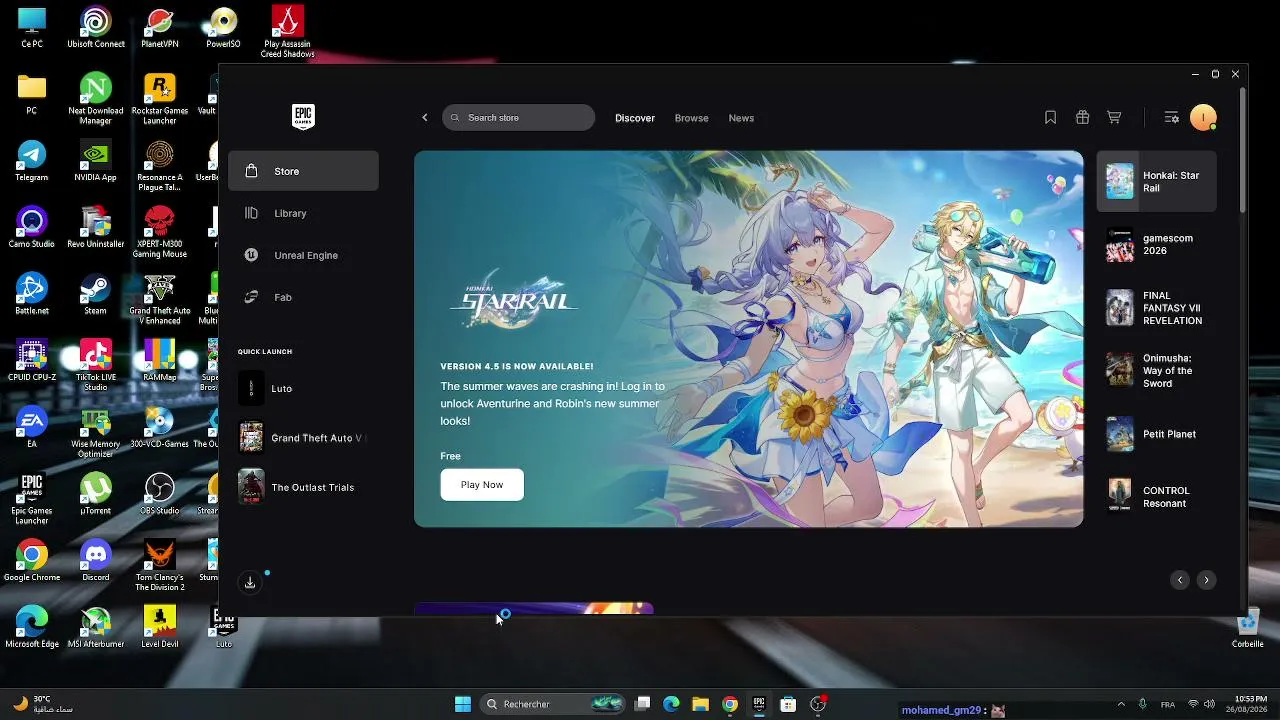This screenshot has width=1280, height=720.
Task: Launch Luto from Quick Launch
Action: coord(303,388)
